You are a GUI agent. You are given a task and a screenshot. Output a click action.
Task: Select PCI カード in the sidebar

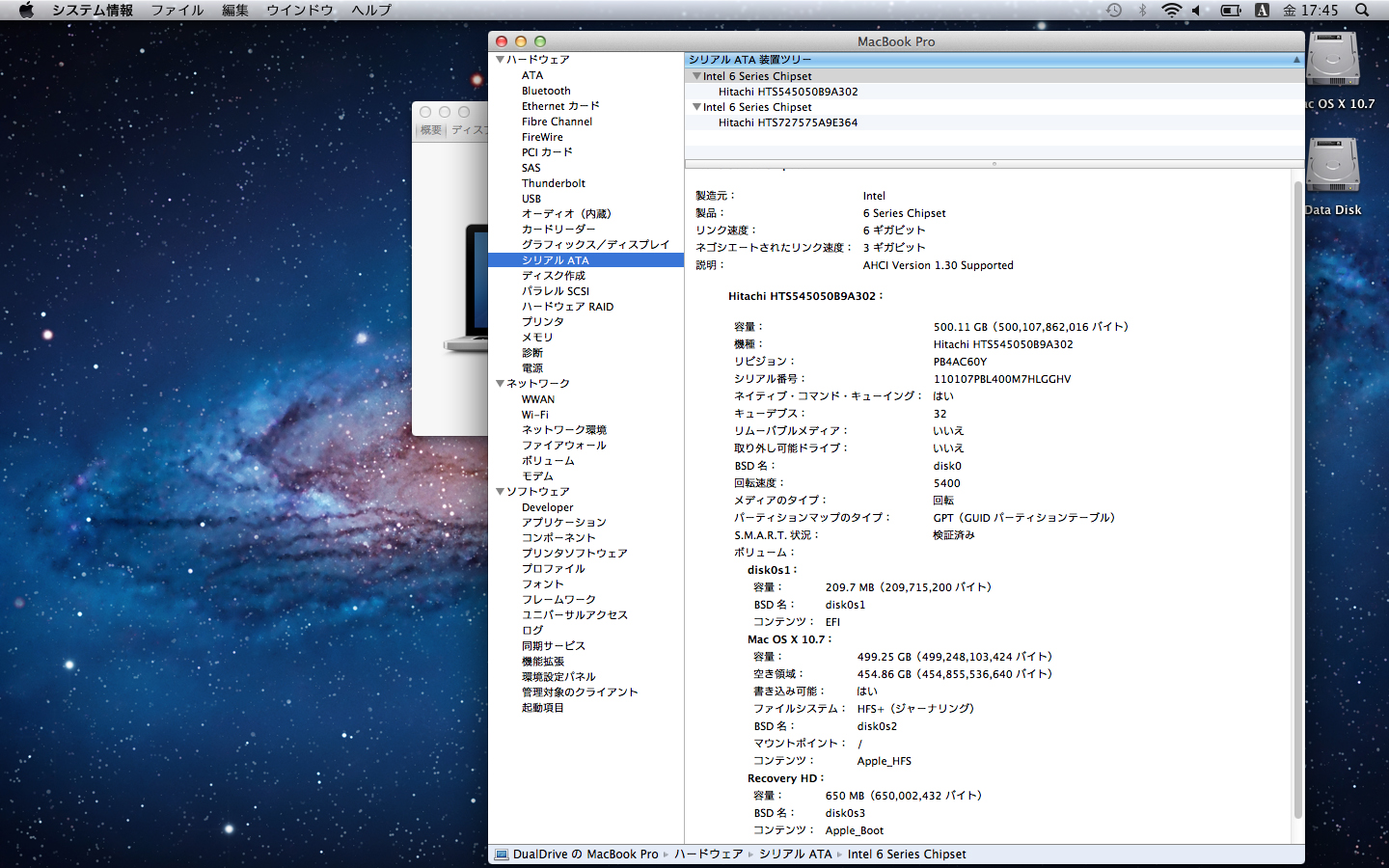[x=547, y=152]
